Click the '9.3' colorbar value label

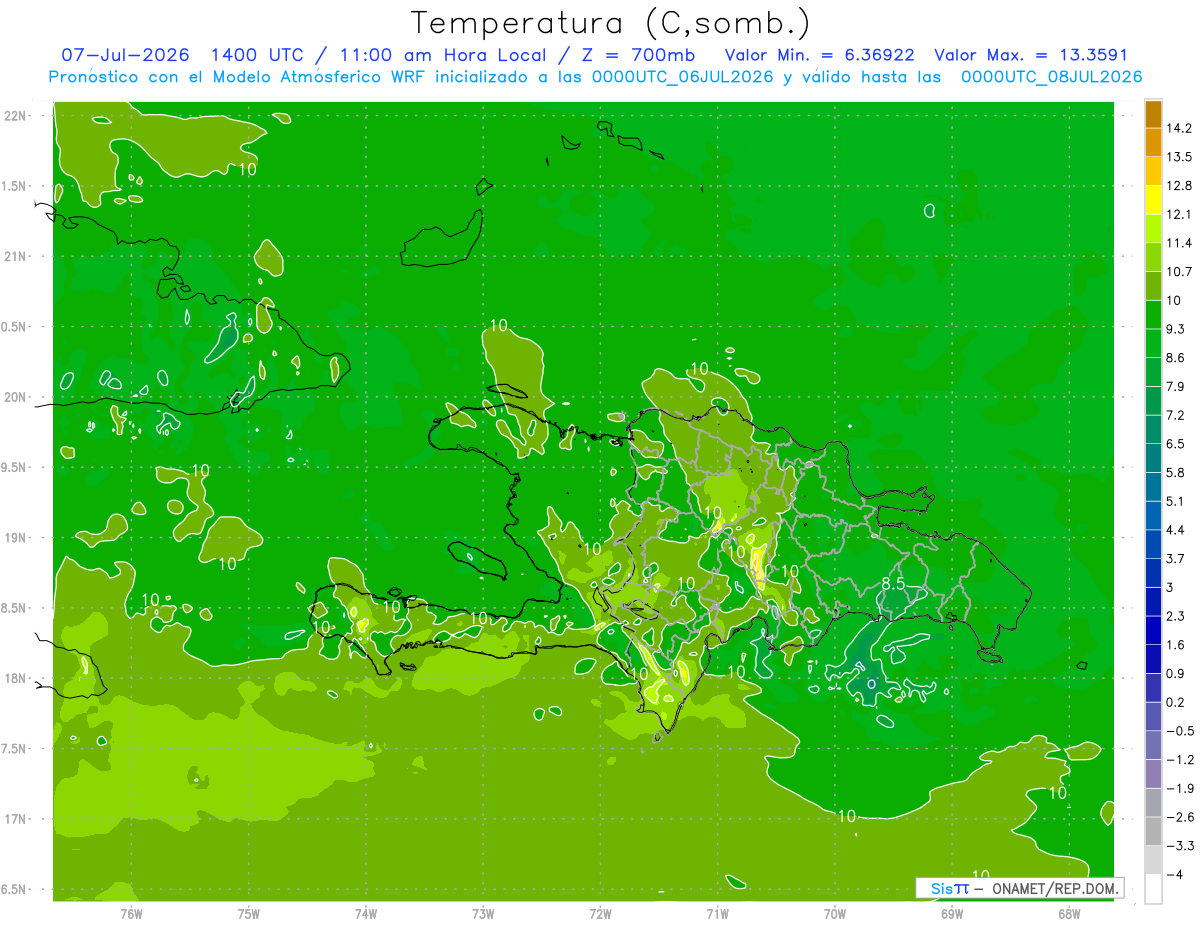point(1175,329)
